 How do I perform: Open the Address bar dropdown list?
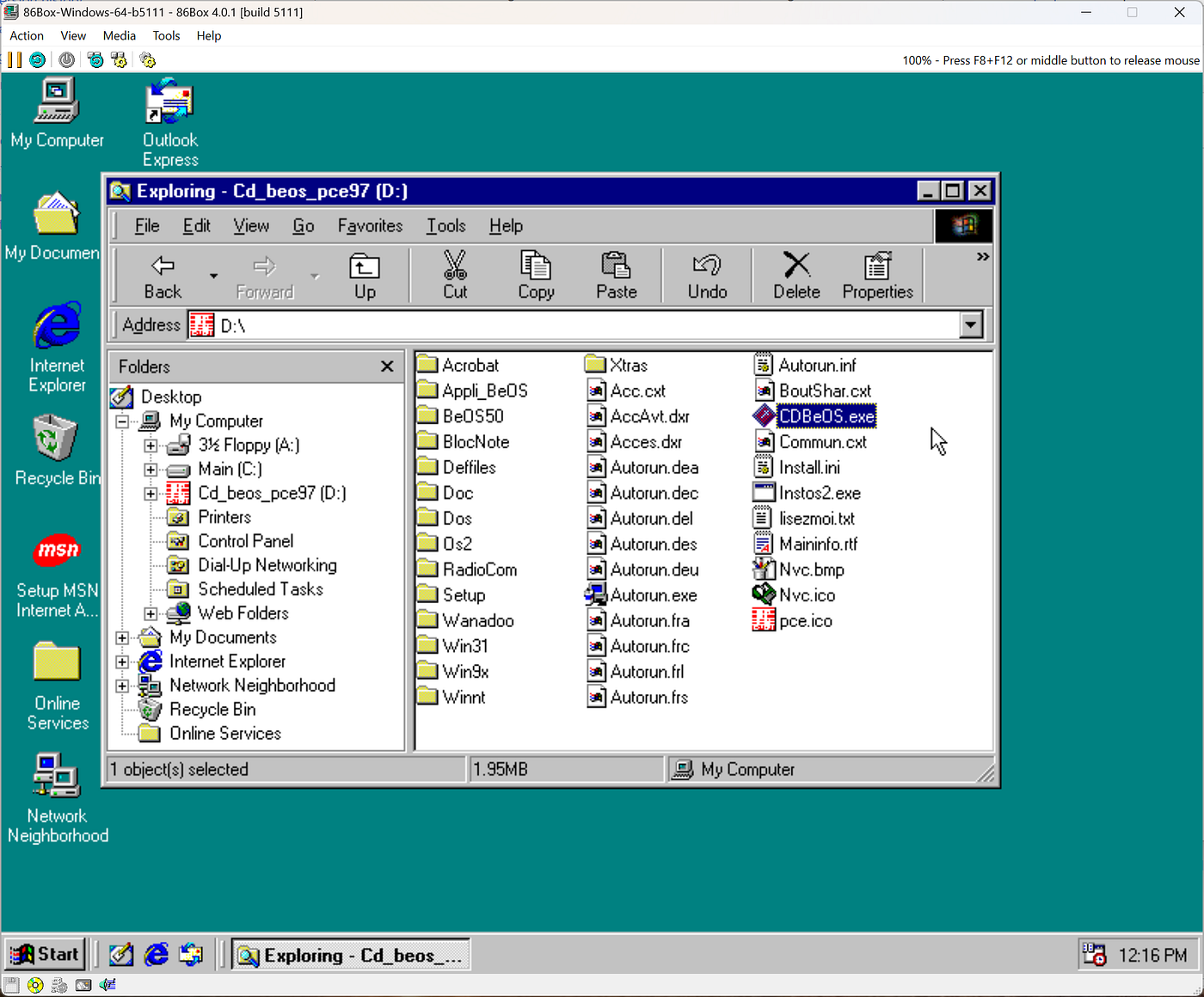click(x=971, y=325)
